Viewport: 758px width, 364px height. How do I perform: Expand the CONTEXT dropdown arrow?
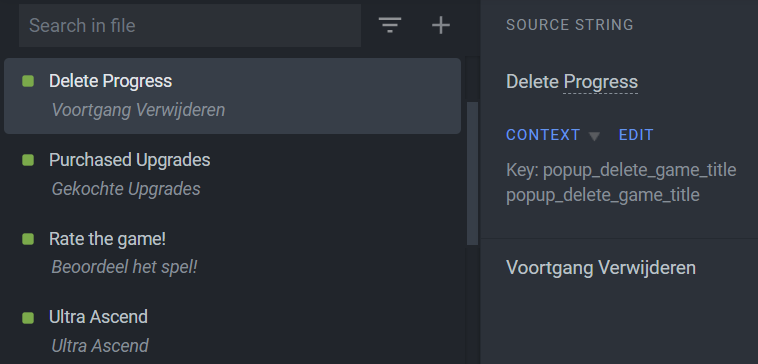(x=595, y=136)
